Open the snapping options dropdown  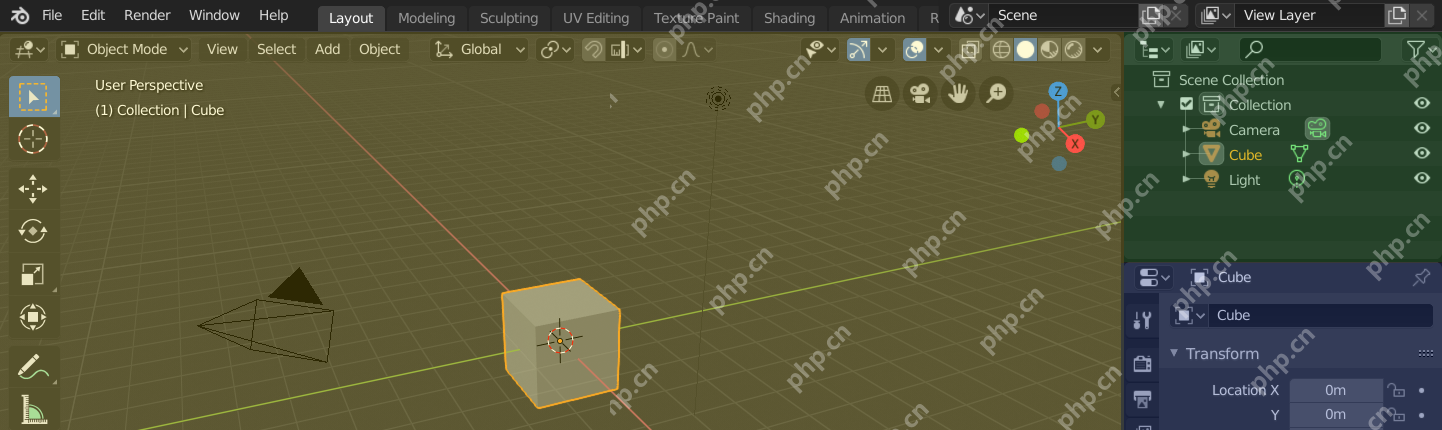[x=626, y=49]
